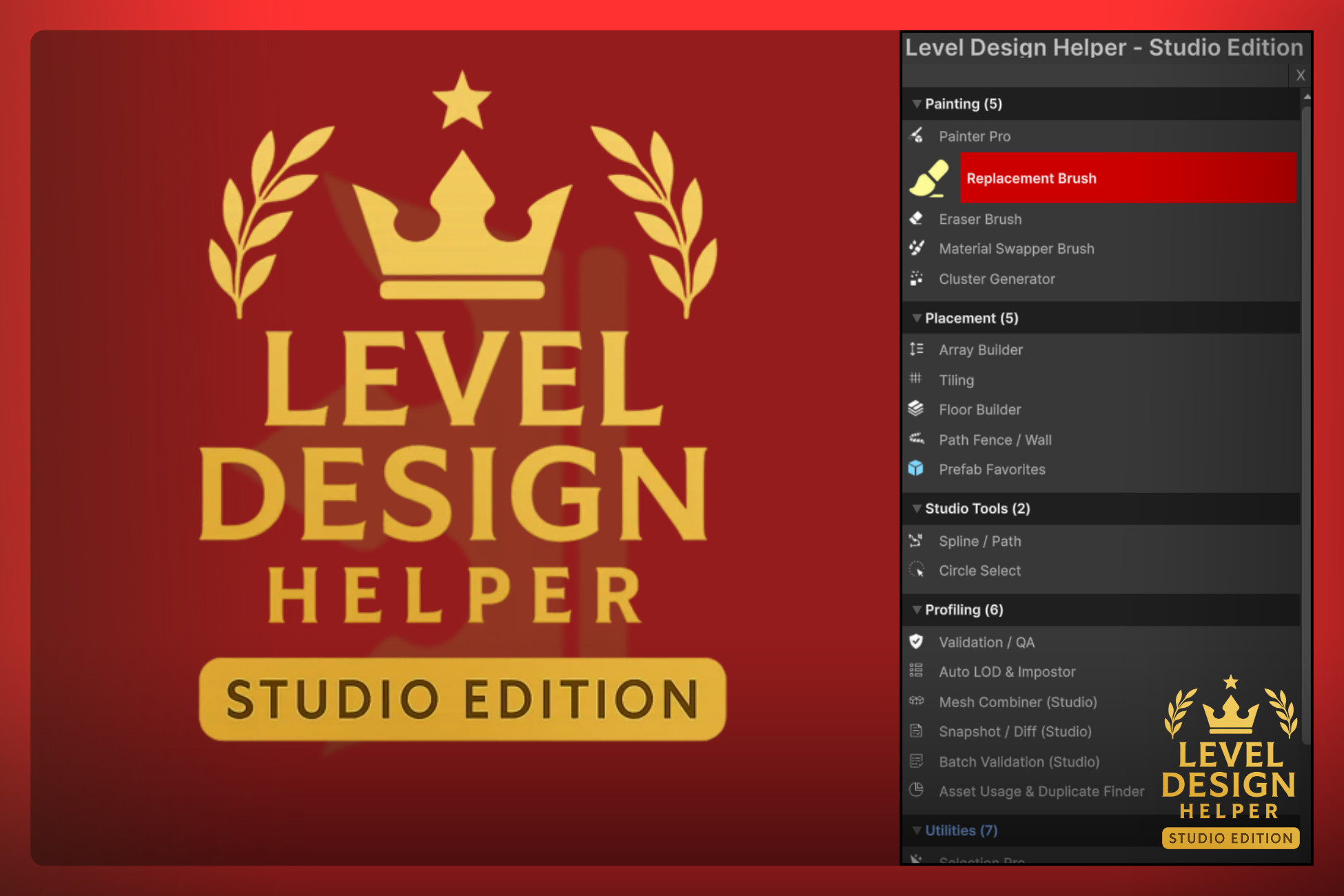This screenshot has width=1344, height=896.
Task: Click the Floor Builder layers icon
Action: (916, 409)
